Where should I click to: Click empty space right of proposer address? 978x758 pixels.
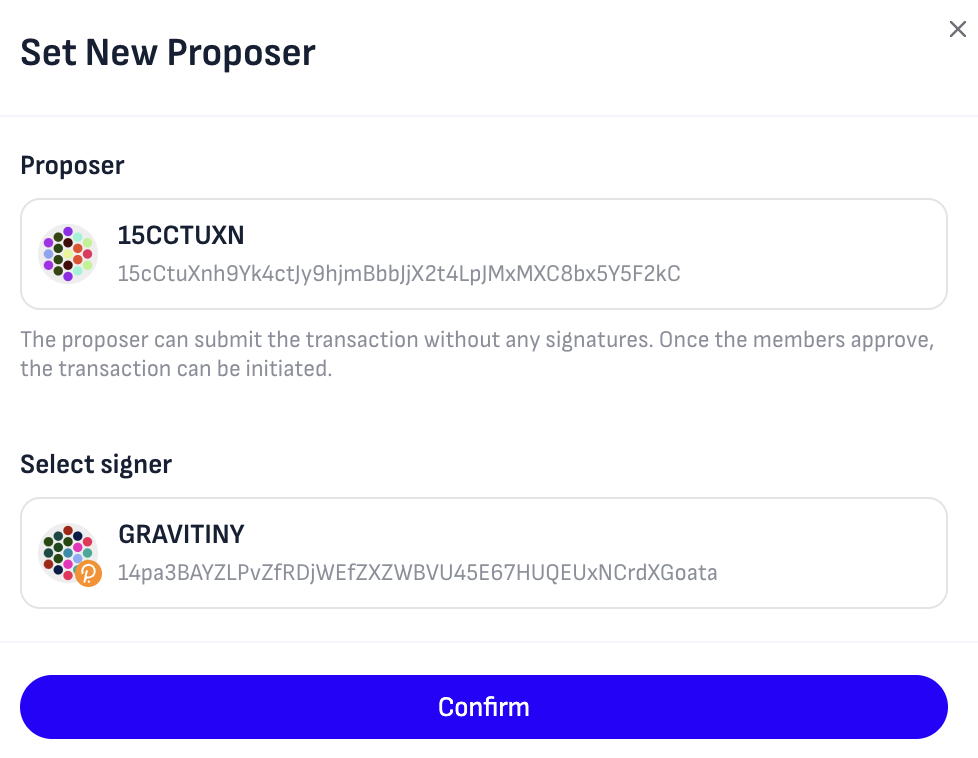(x=810, y=273)
